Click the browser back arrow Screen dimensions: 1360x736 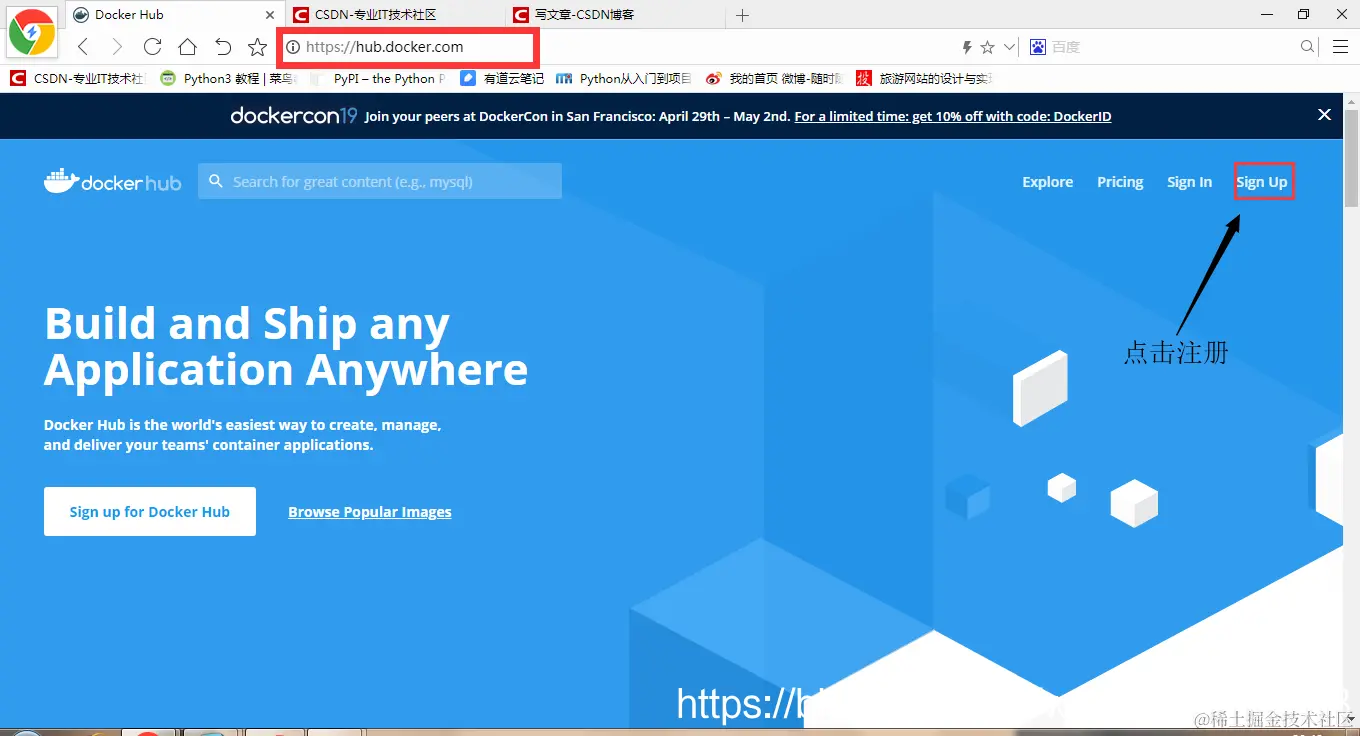tap(84, 47)
